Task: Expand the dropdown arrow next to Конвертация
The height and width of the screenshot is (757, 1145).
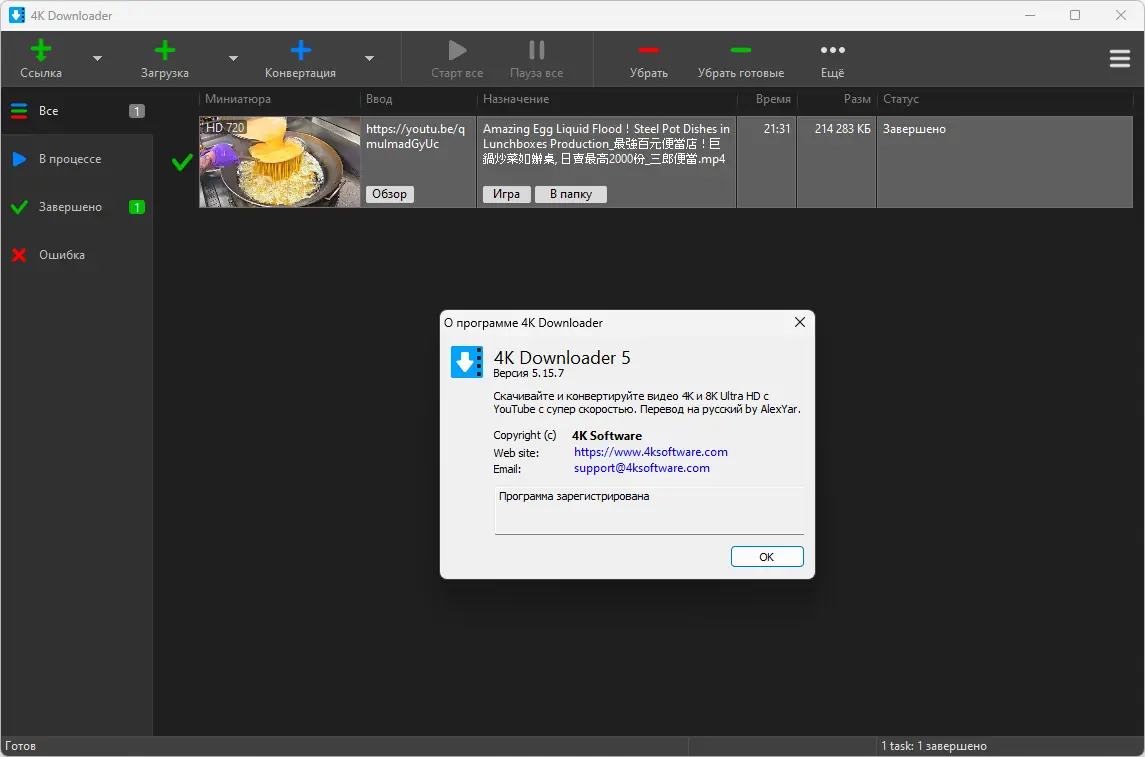Action: coord(369,58)
